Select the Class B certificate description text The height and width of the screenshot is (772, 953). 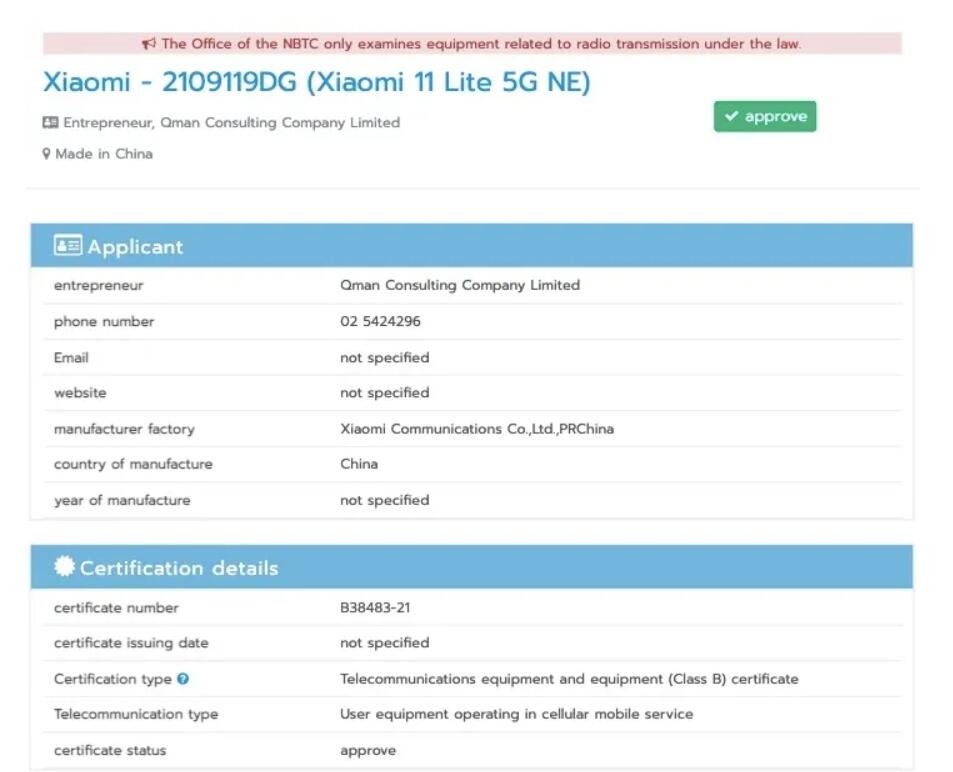(x=569, y=679)
